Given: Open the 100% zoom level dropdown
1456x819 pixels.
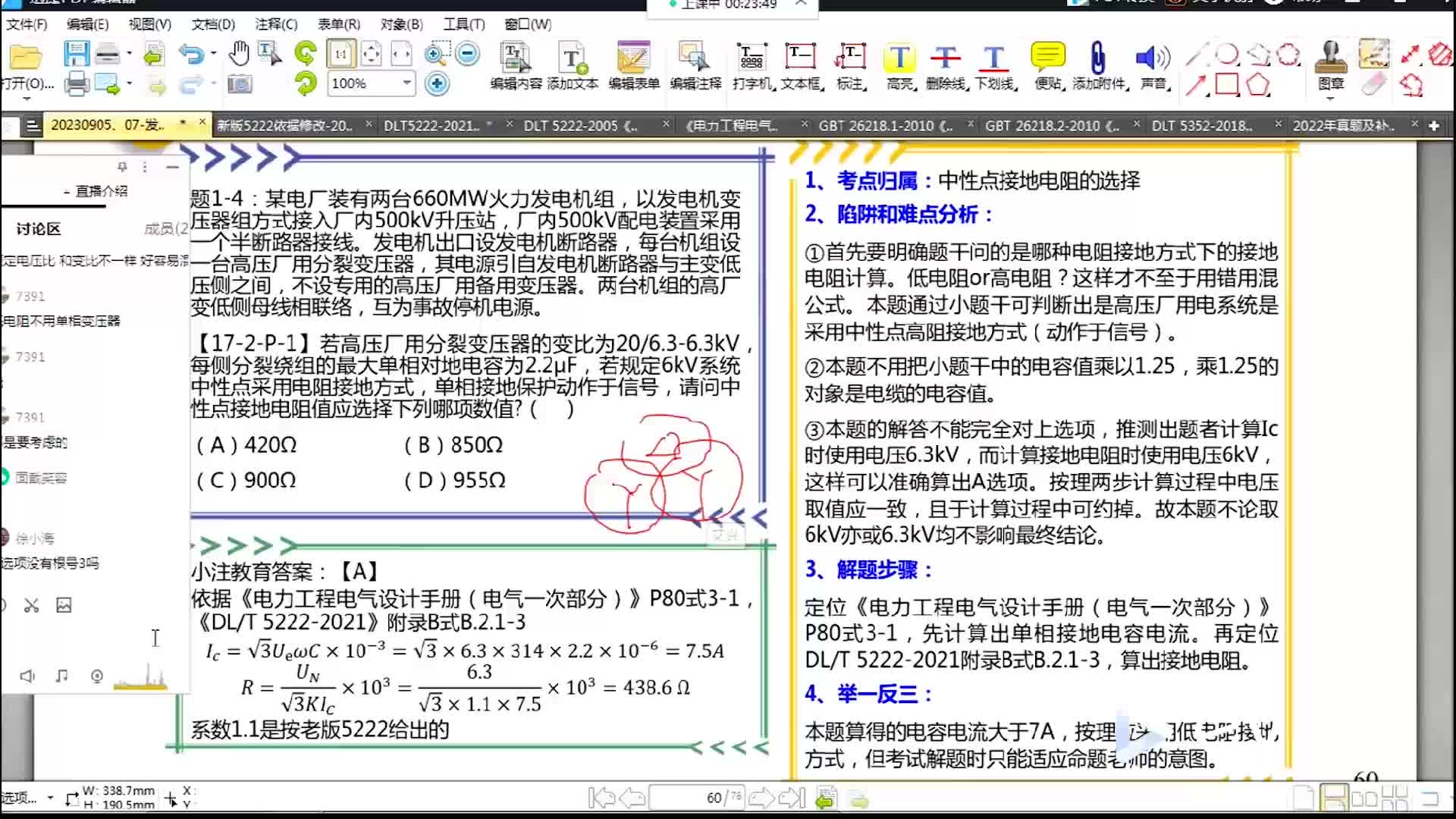Looking at the screenshot, I should pos(407,83).
